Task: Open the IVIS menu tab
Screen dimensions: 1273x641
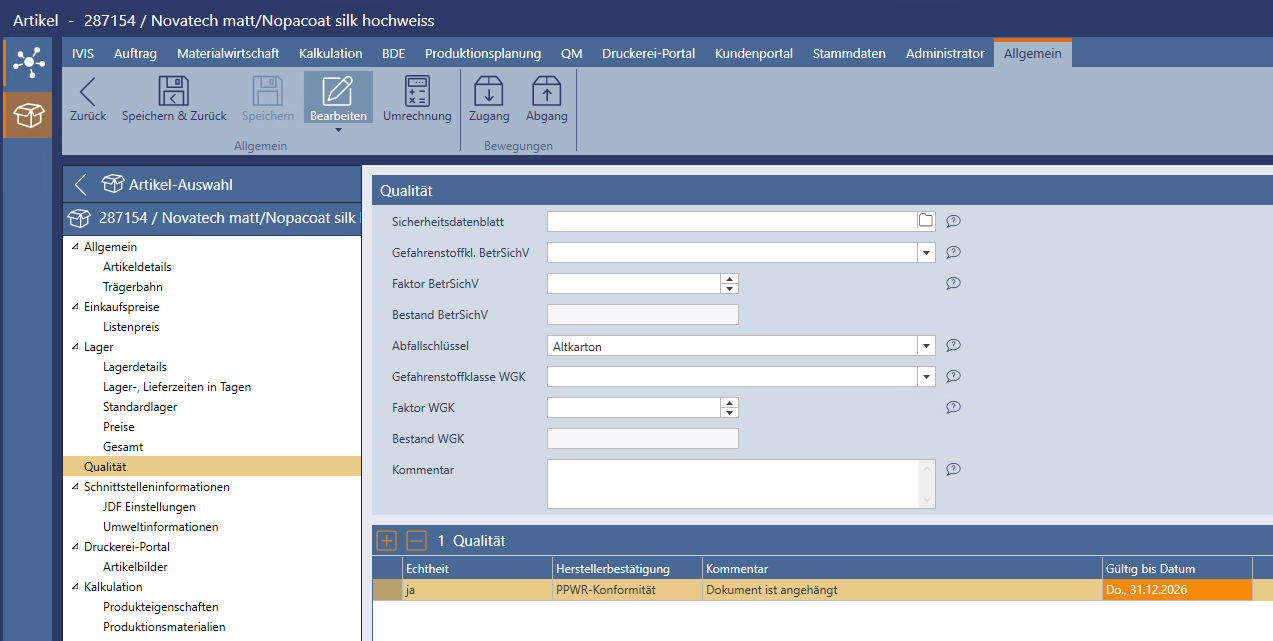Action: [x=83, y=54]
